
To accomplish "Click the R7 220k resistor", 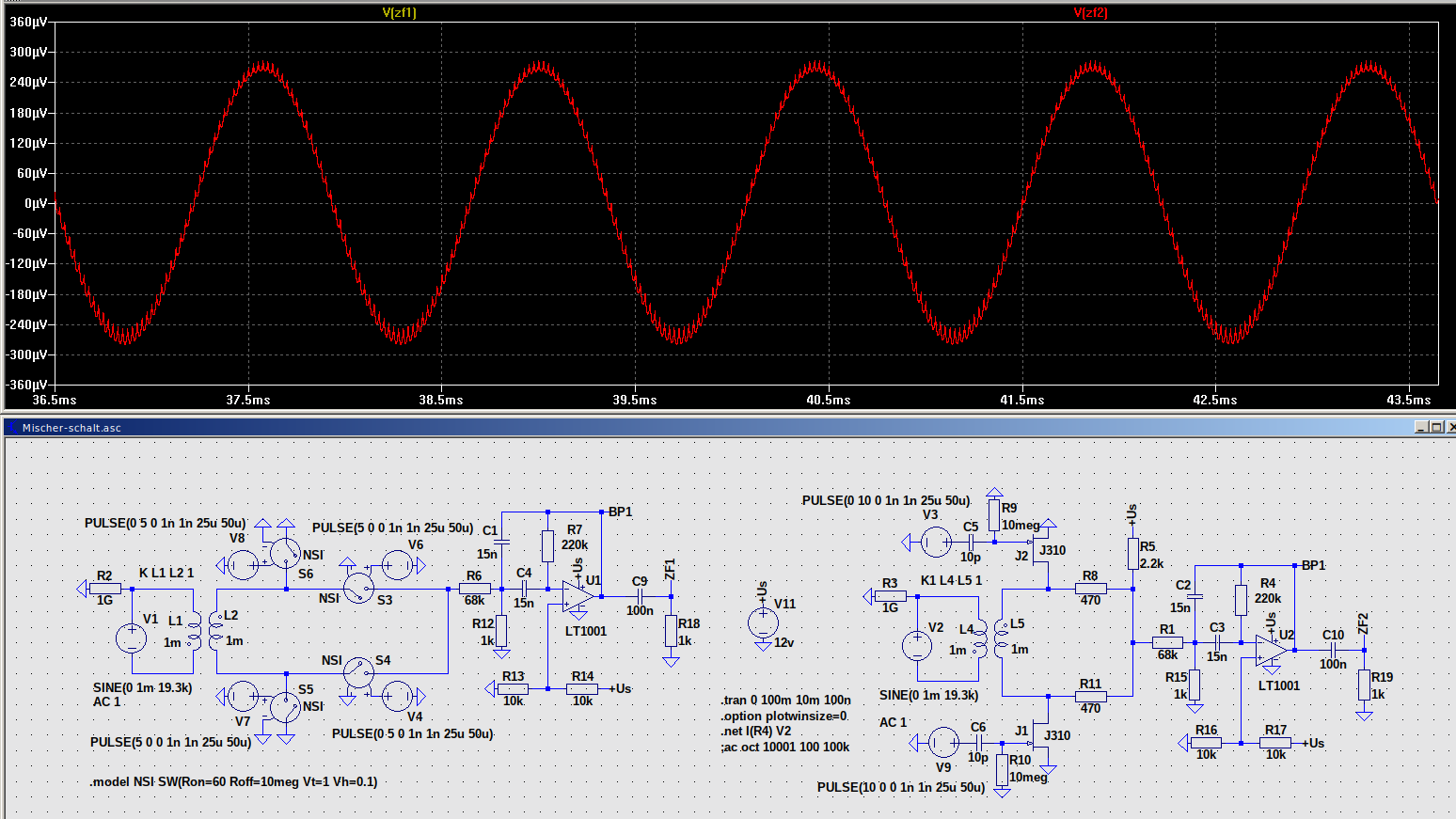I will pos(547,545).
